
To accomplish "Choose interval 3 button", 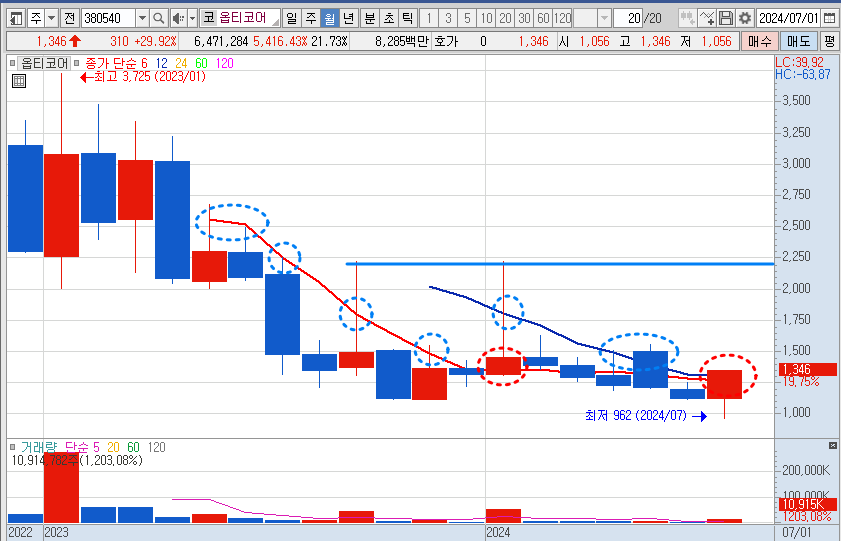I will tap(448, 18).
